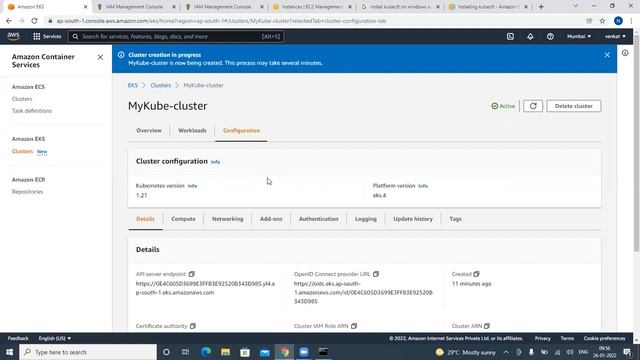Open the Add-ons sub-tab
The image size is (640, 360).
271,219
